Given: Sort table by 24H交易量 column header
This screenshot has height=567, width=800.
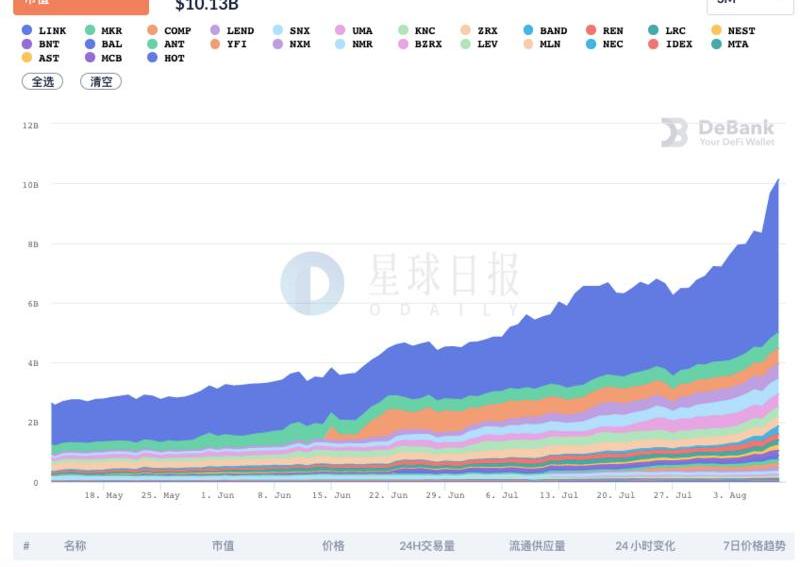Looking at the screenshot, I should [427, 546].
